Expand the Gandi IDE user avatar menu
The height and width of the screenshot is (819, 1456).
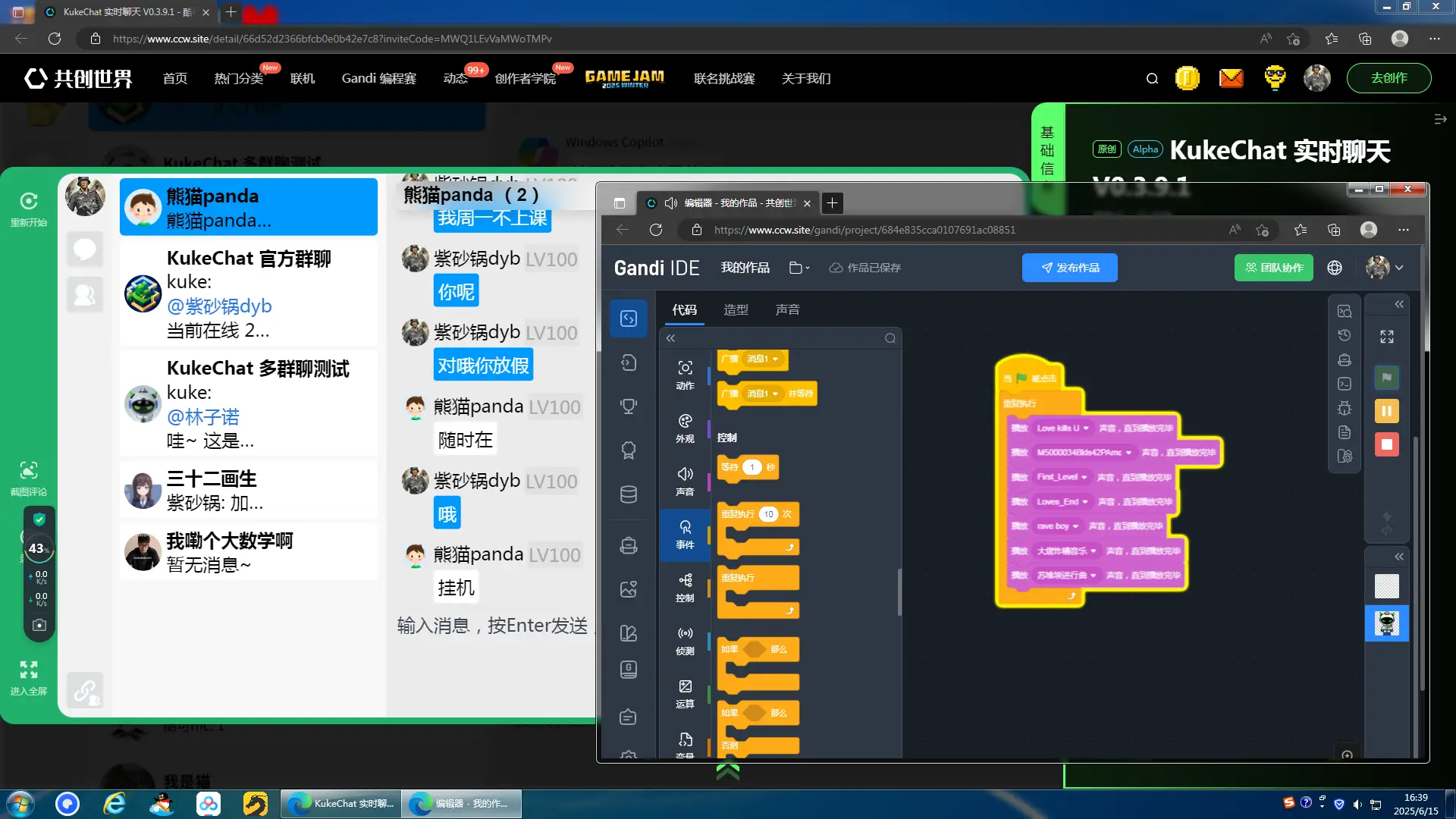[x=1385, y=268]
